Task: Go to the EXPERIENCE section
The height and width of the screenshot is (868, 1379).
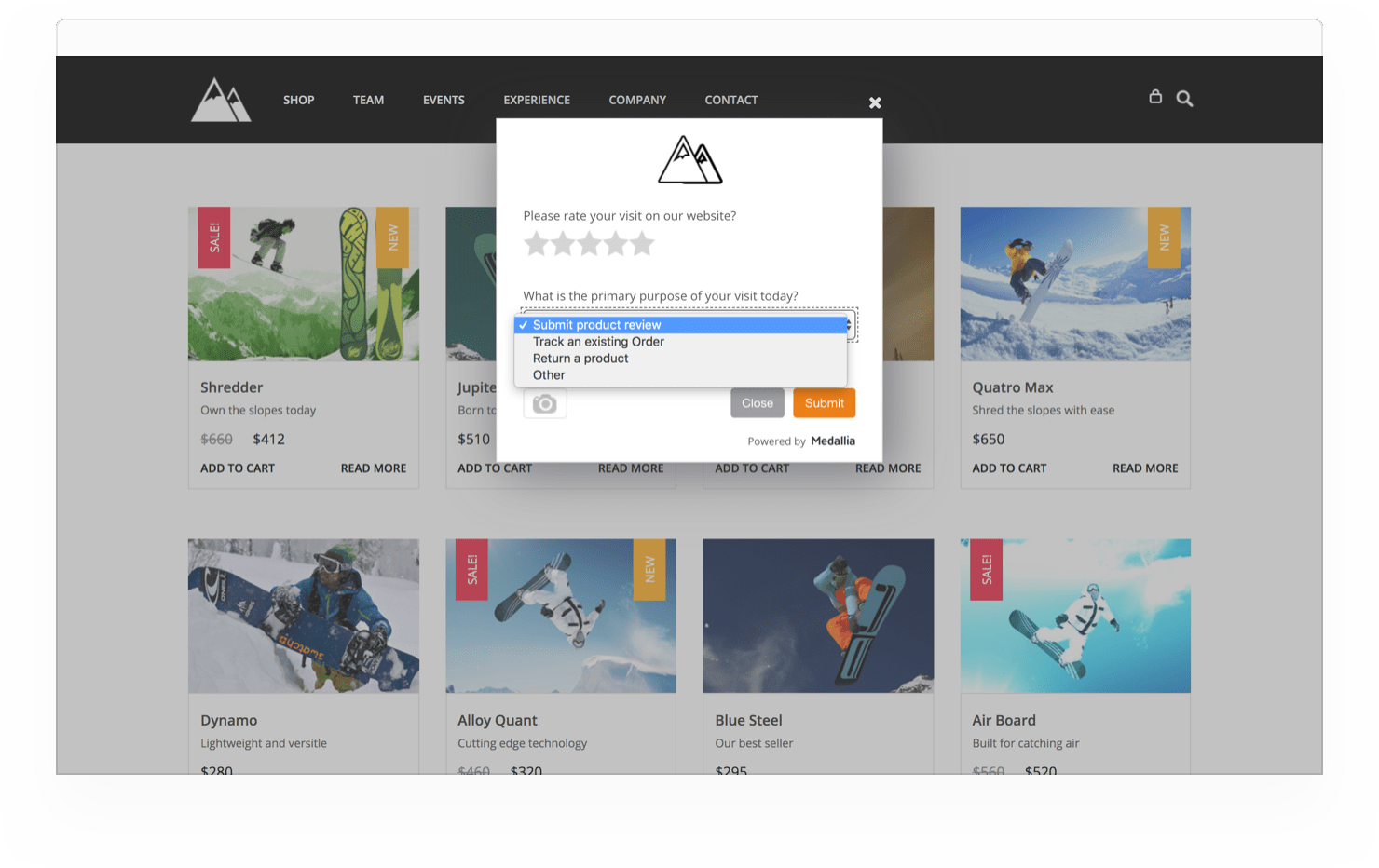Action: 537,100
